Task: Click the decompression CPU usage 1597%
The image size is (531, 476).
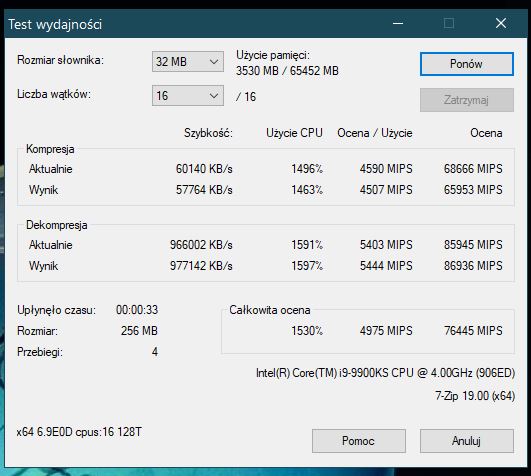Action: (x=307, y=266)
